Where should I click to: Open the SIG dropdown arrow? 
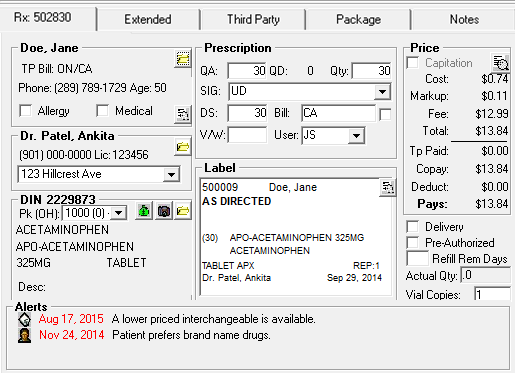(x=382, y=92)
